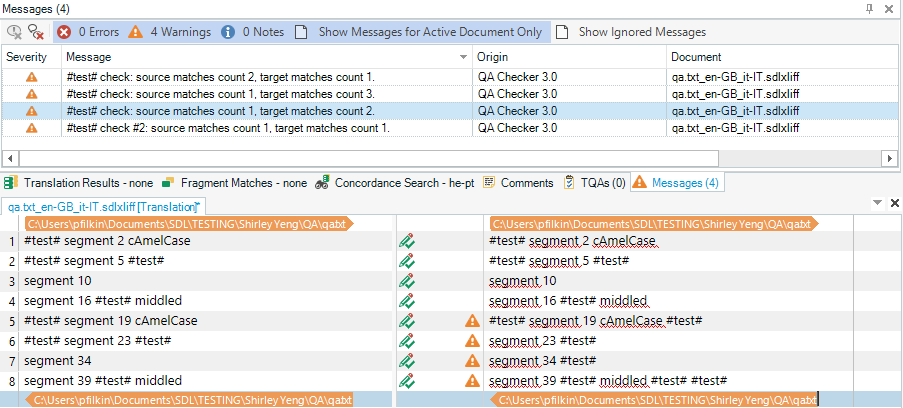903x408 pixels.
Task: Select warning 'source matches count 1, target matches count 2'
Action: [x=221, y=111]
